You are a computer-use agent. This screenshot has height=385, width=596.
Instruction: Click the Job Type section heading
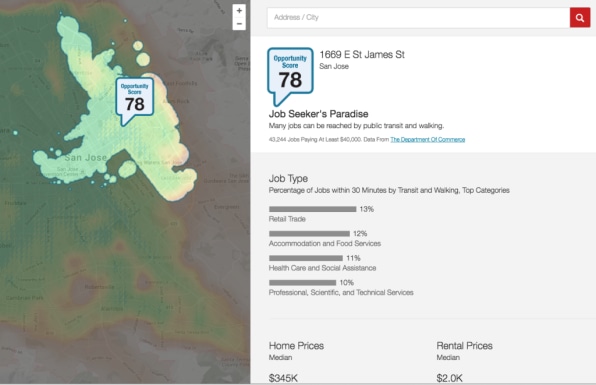pyautogui.click(x=288, y=178)
